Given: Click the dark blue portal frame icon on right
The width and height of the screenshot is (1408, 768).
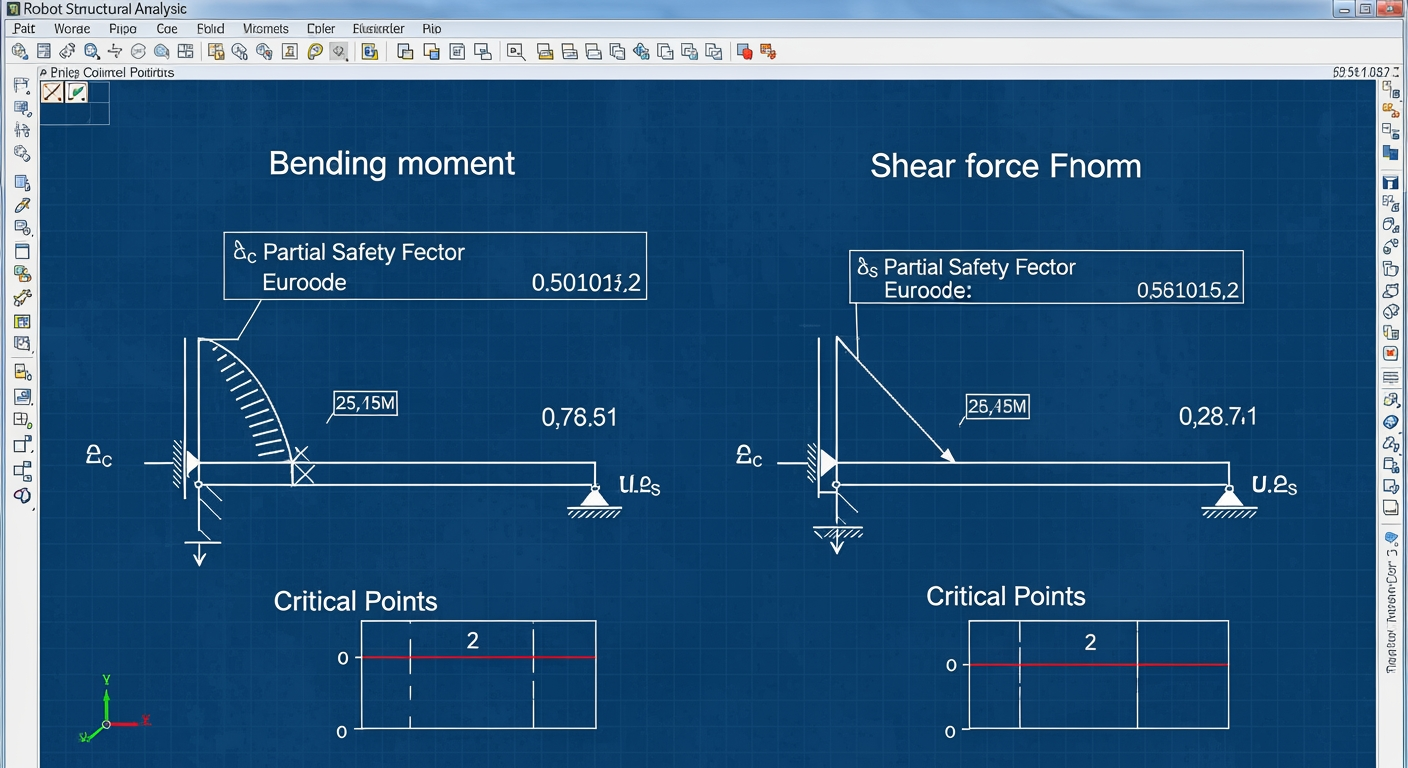Looking at the screenshot, I should (1390, 182).
